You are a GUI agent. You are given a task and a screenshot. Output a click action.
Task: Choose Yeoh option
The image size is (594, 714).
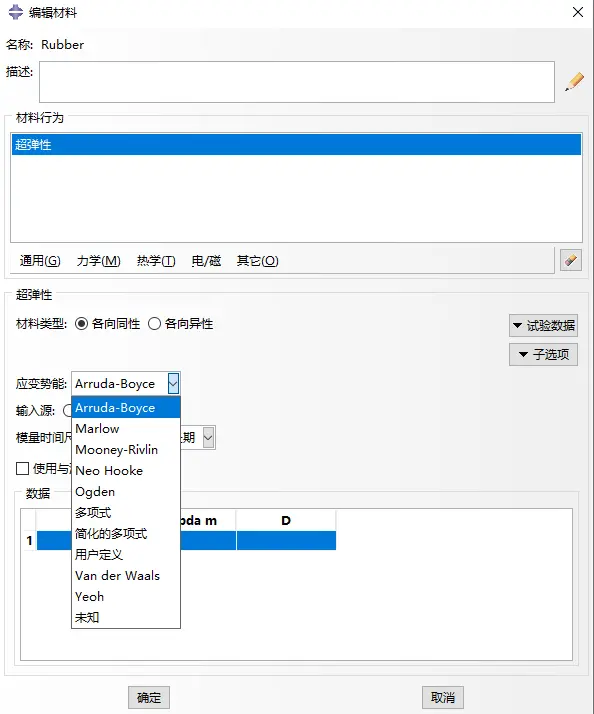point(126,597)
